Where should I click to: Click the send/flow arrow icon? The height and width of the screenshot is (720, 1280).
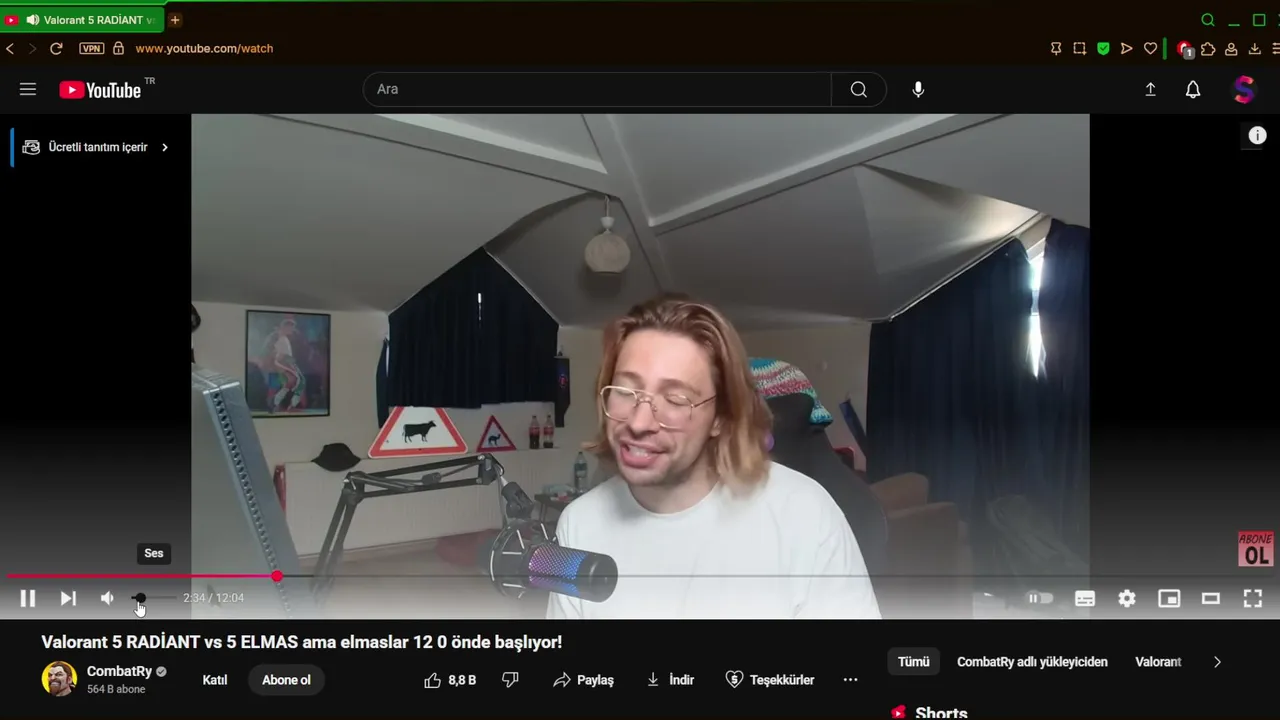click(x=1127, y=48)
